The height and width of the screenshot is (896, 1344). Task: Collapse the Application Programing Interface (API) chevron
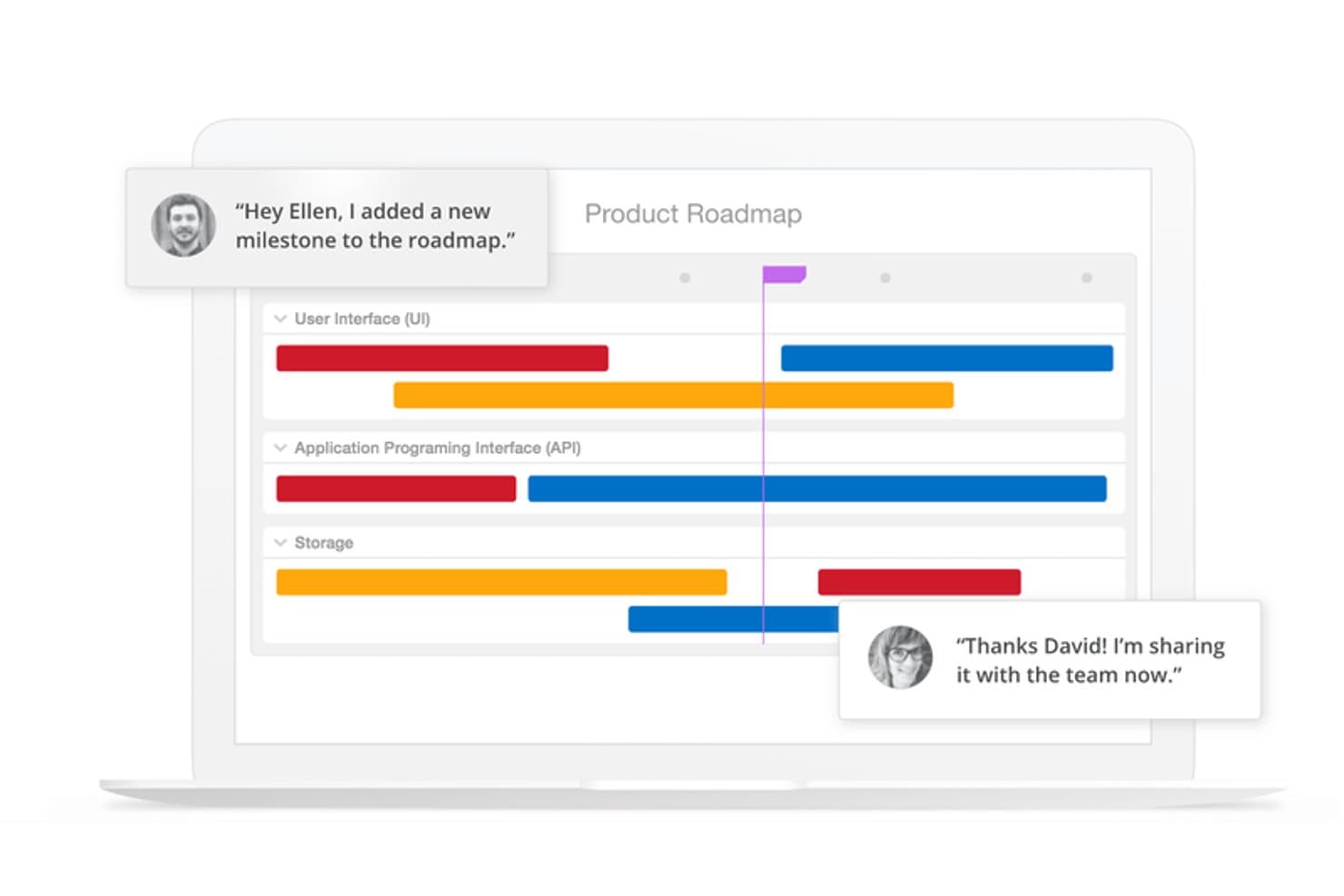280,448
